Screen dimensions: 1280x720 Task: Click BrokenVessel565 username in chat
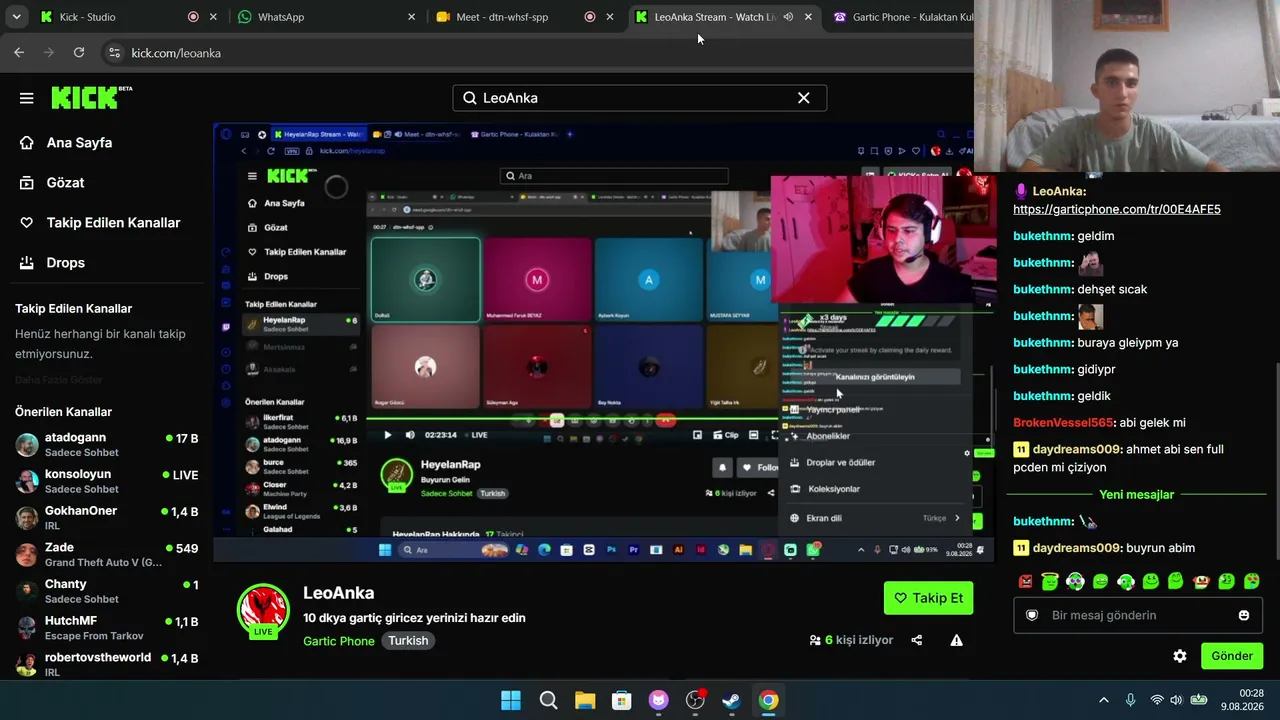point(1063,423)
